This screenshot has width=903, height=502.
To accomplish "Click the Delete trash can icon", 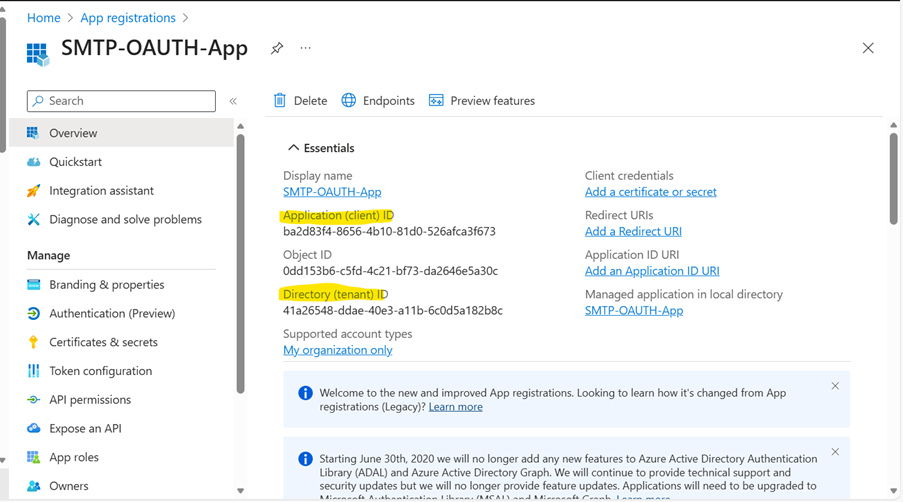I will [280, 101].
